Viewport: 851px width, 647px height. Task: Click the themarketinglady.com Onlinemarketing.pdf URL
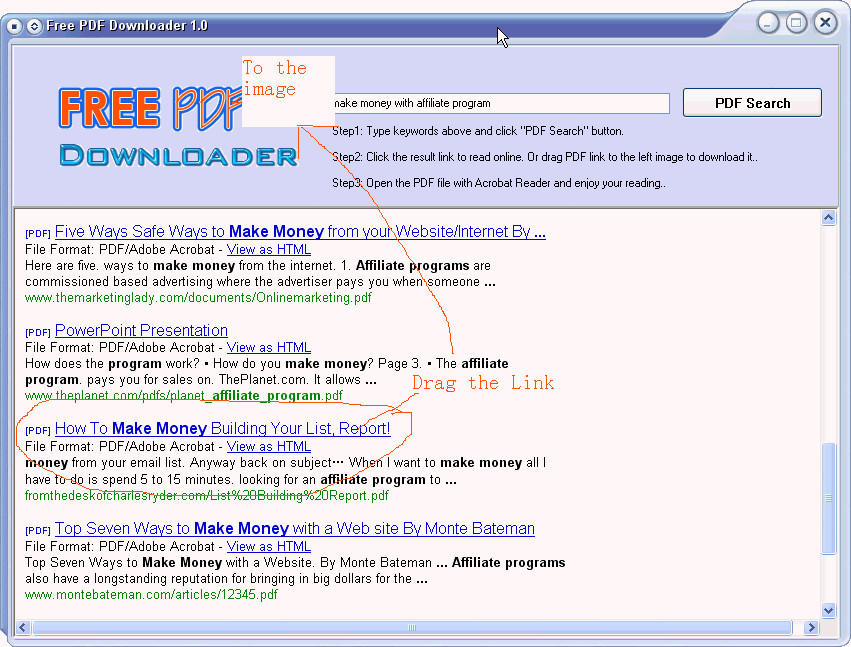point(198,297)
